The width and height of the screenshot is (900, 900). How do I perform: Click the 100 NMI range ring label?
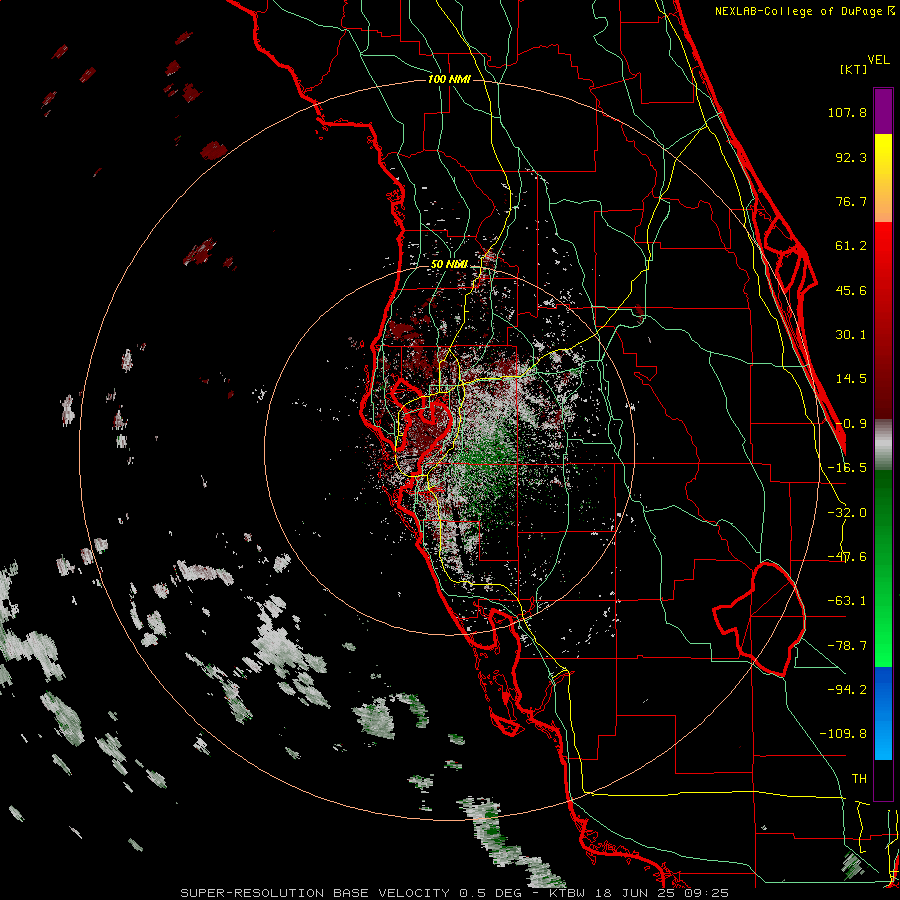pyautogui.click(x=449, y=79)
